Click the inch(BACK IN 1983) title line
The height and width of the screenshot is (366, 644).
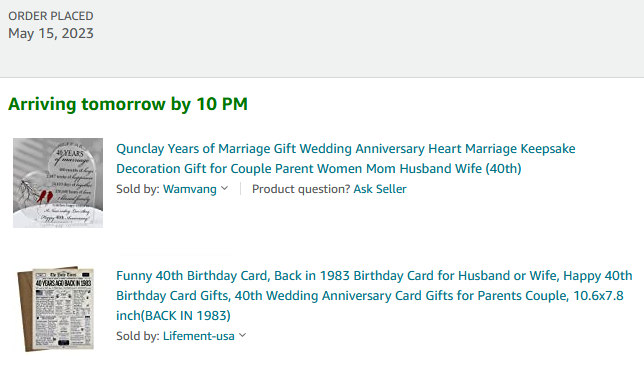pyautogui.click(x=173, y=315)
